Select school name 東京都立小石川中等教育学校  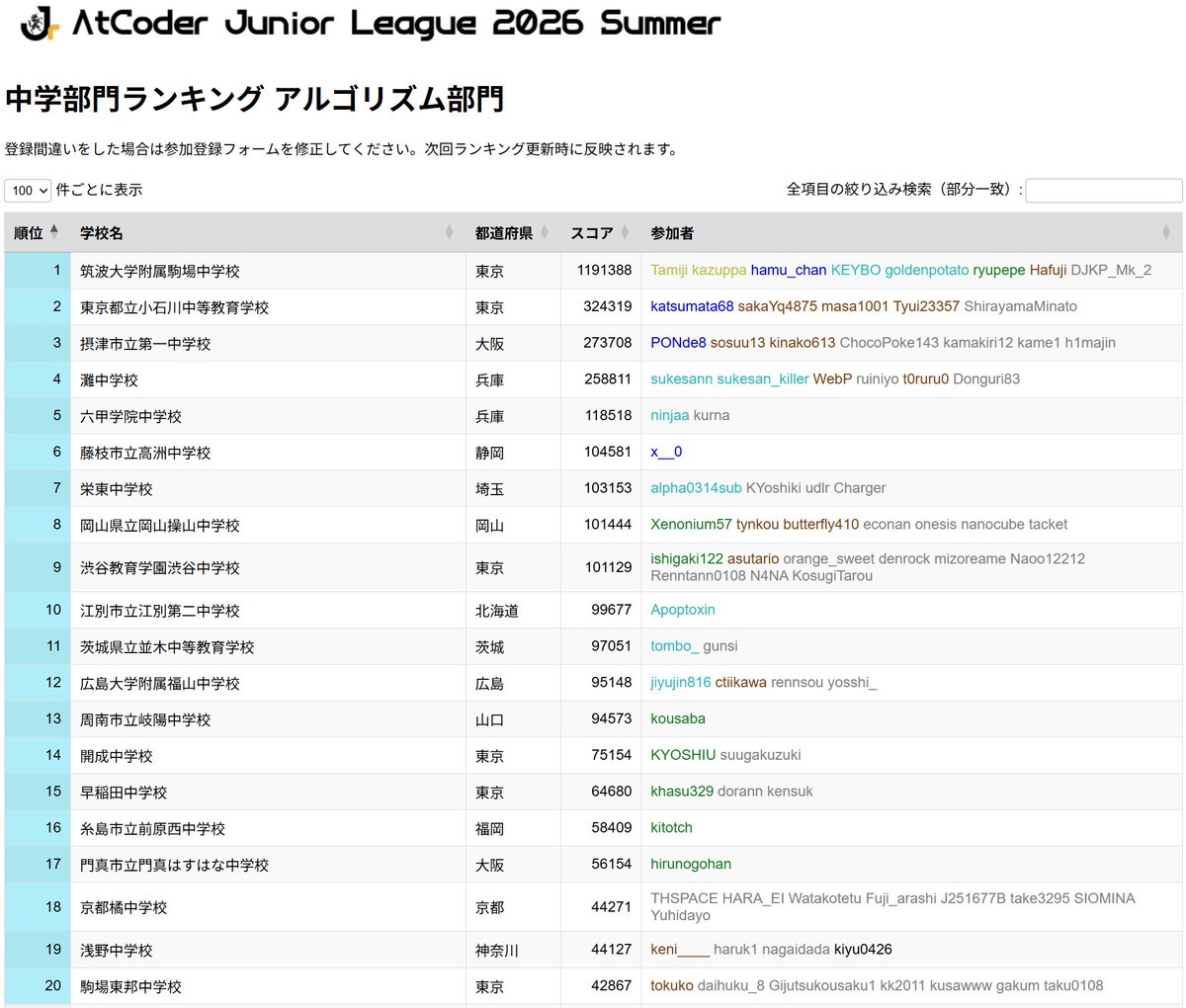[174, 307]
